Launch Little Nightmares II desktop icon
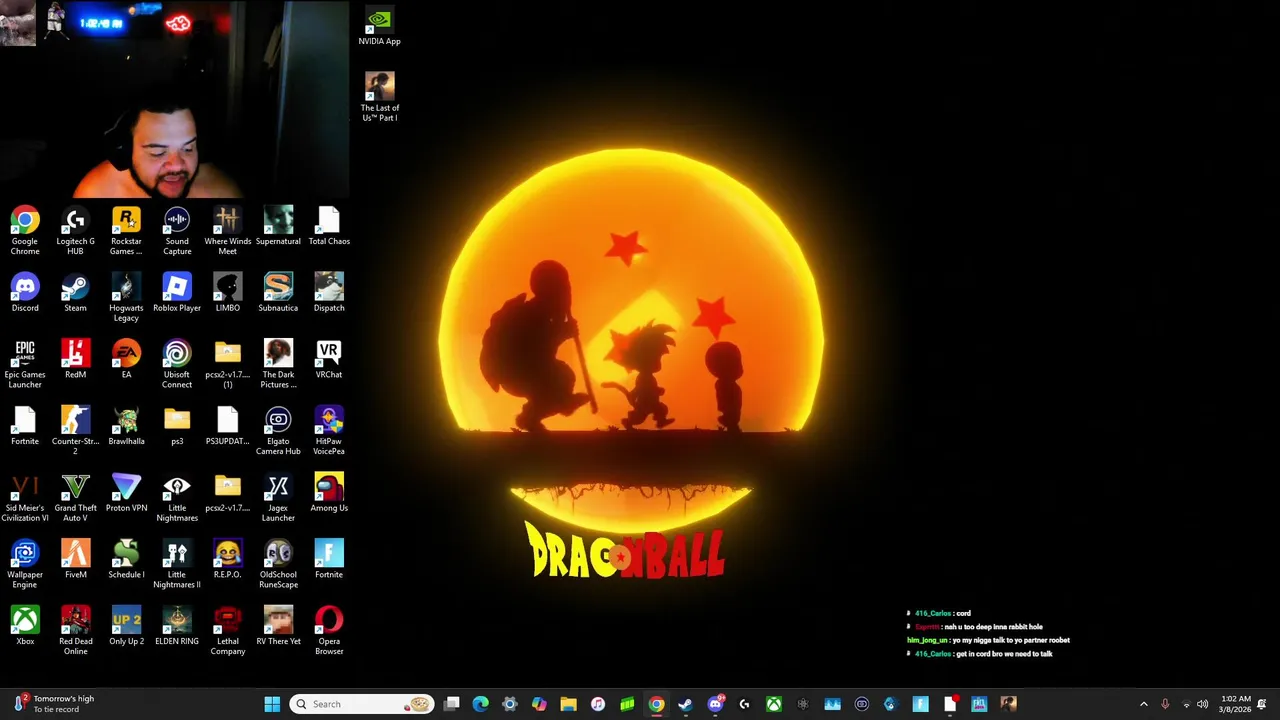The width and height of the screenshot is (1280, 720). pyautogui.click(x=177, y=565)
